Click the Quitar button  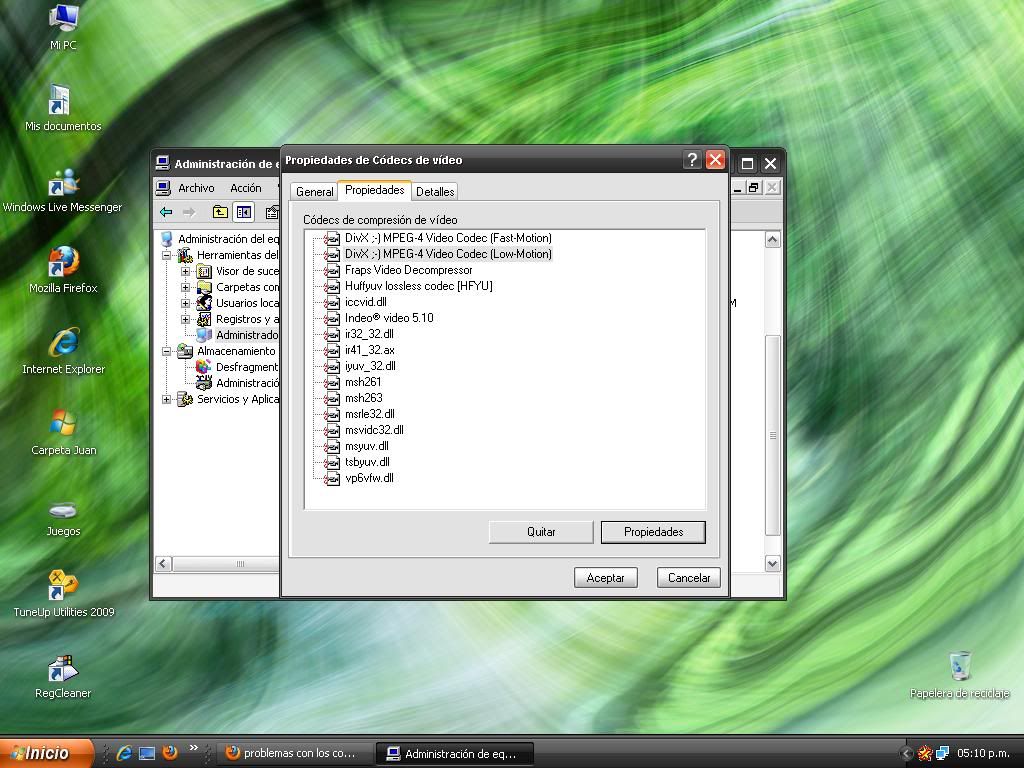541,532
